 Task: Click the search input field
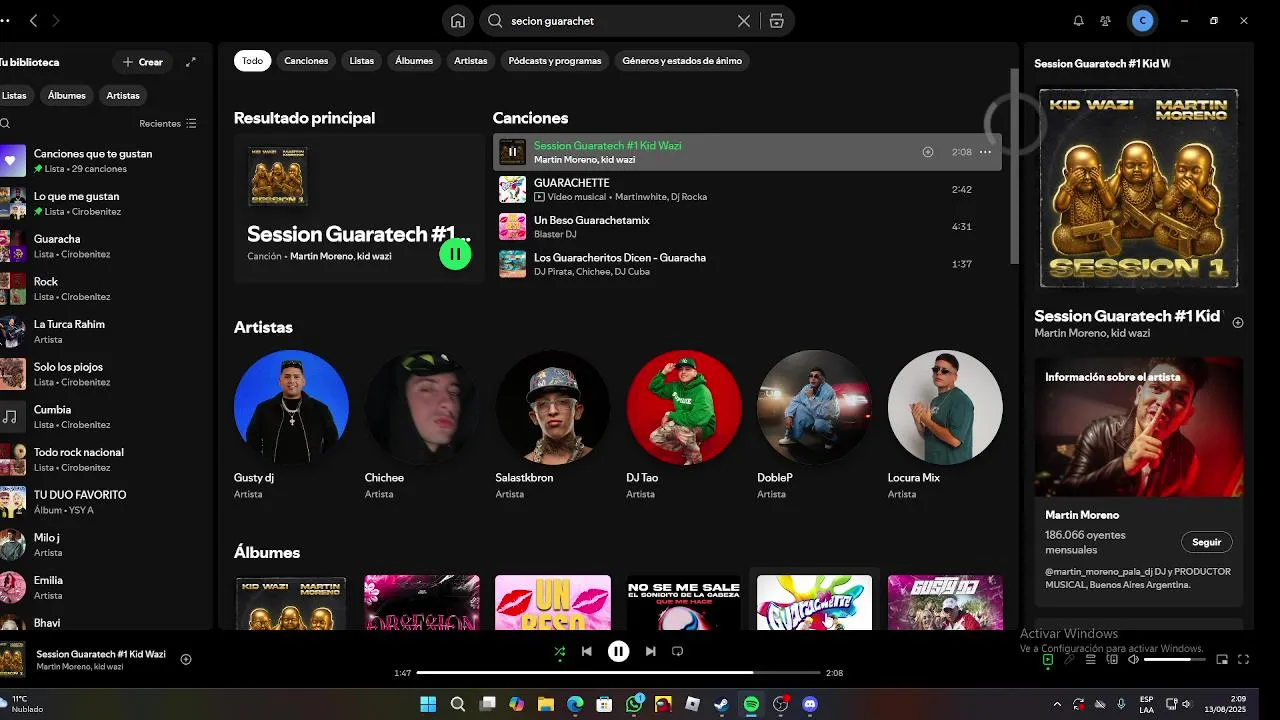[620, 20]
